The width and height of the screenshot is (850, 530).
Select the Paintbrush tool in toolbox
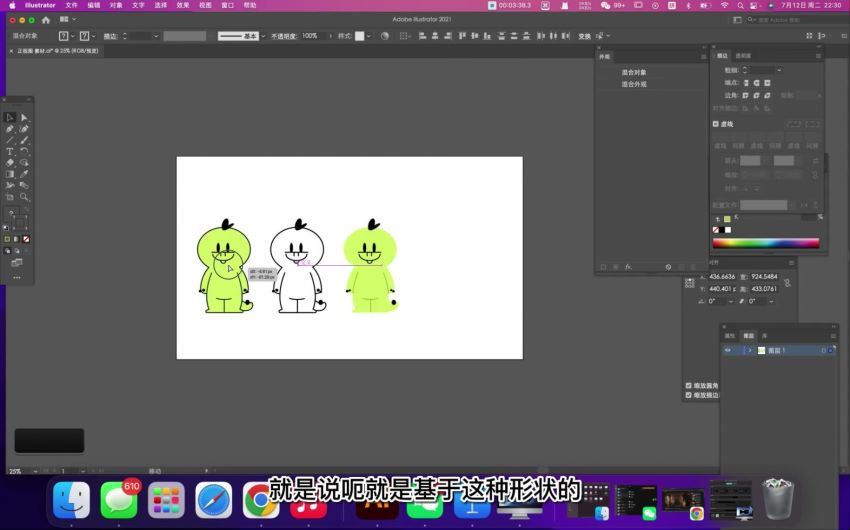pyautogui.click(x=24, y=140)
